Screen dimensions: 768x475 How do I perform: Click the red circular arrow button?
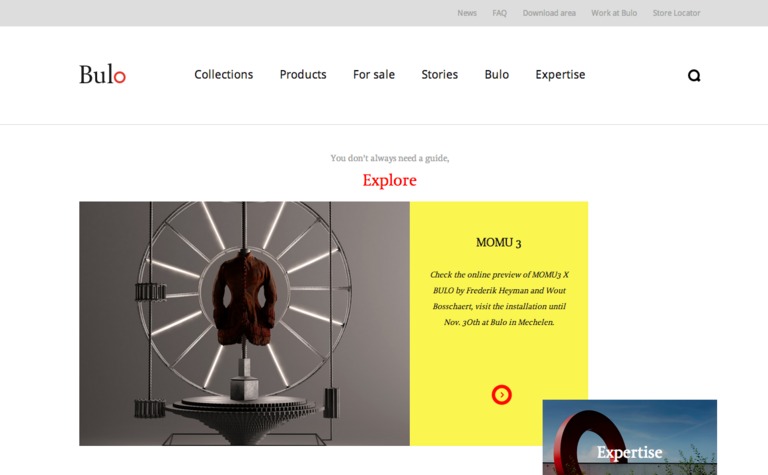click(502, 395)
